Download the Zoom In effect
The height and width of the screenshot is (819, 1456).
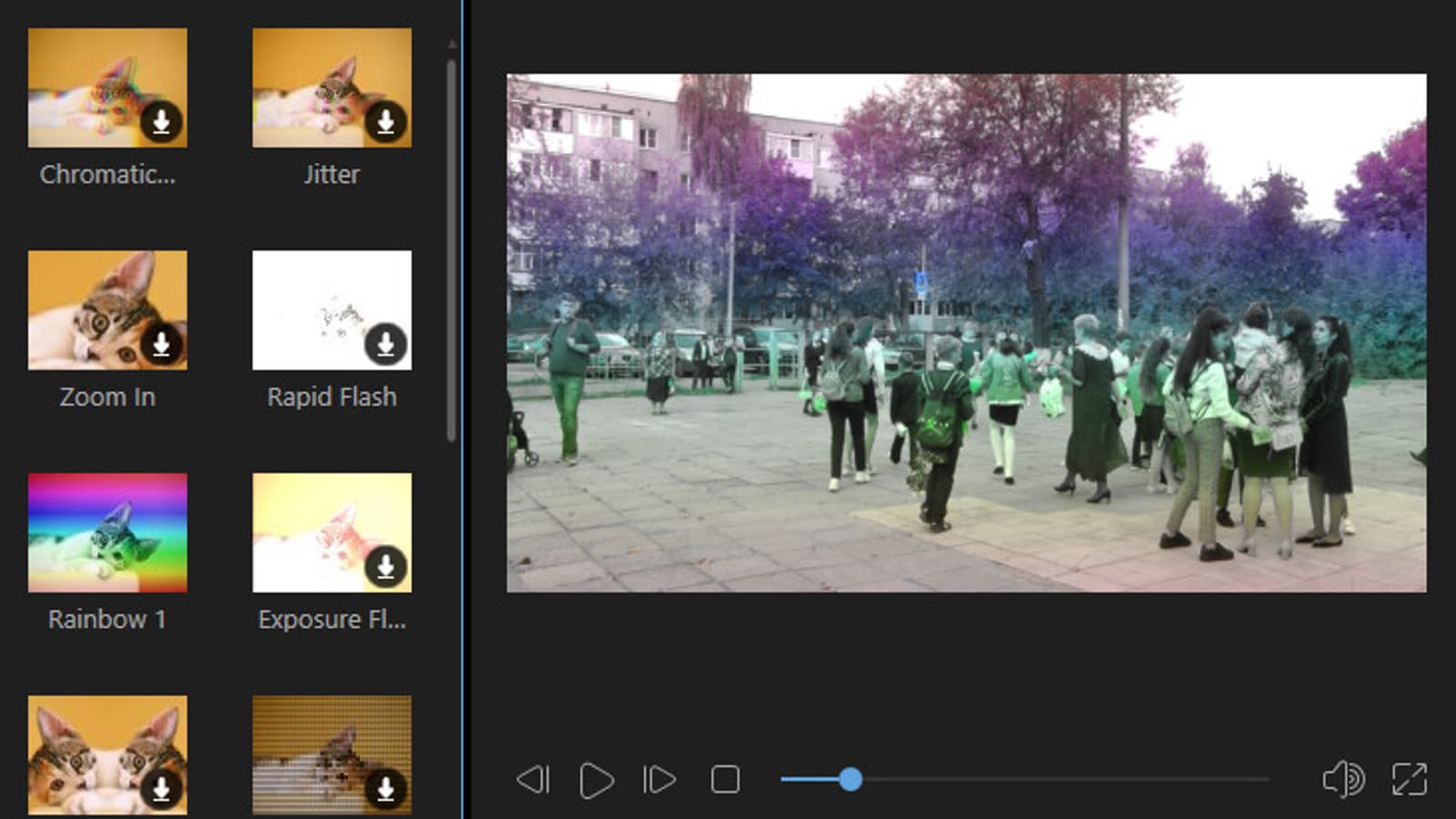click(x=161, y=344)
